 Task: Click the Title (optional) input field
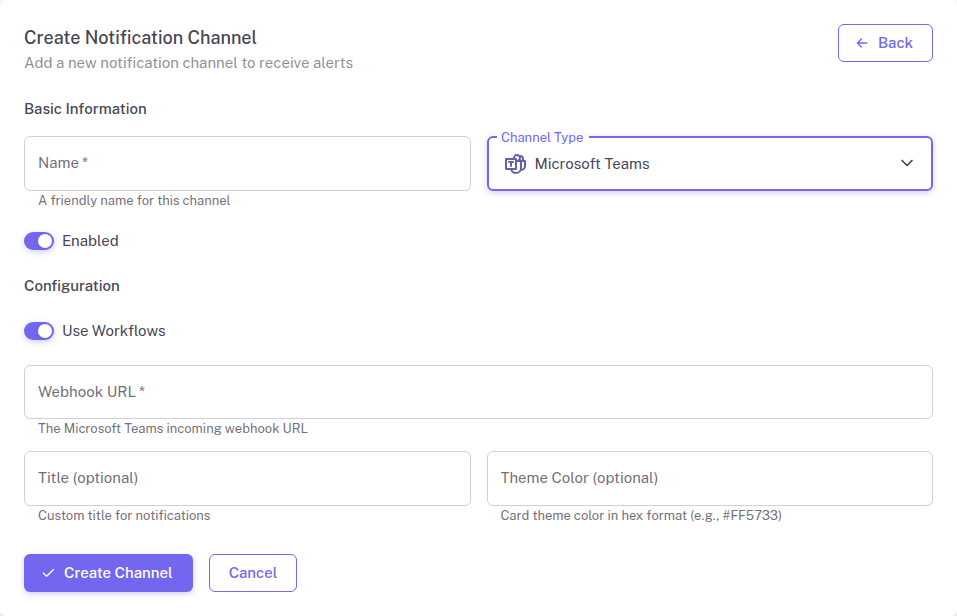coord(247,478)
